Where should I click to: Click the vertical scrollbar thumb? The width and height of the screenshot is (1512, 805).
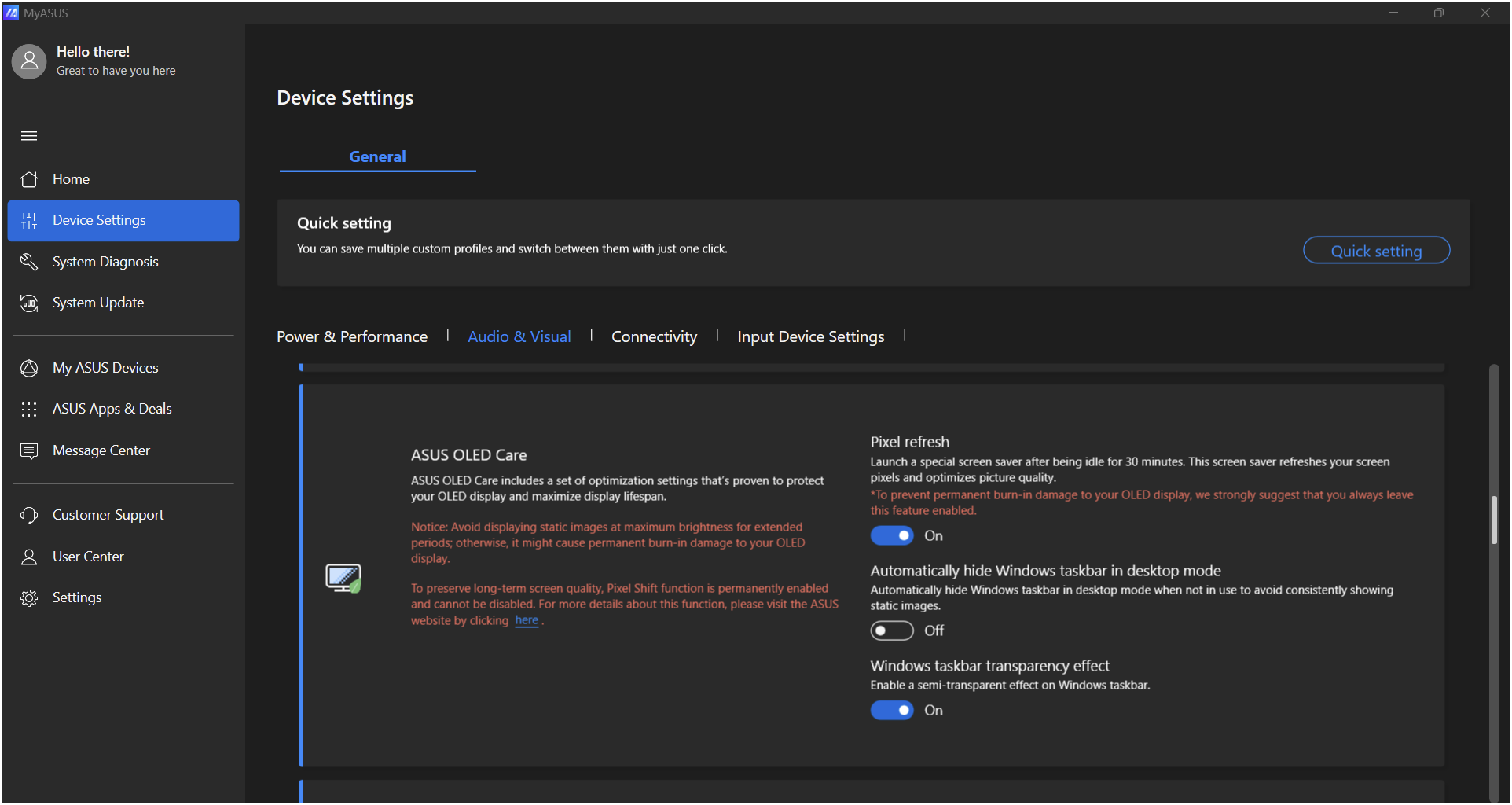click(x=1494, y=520)
